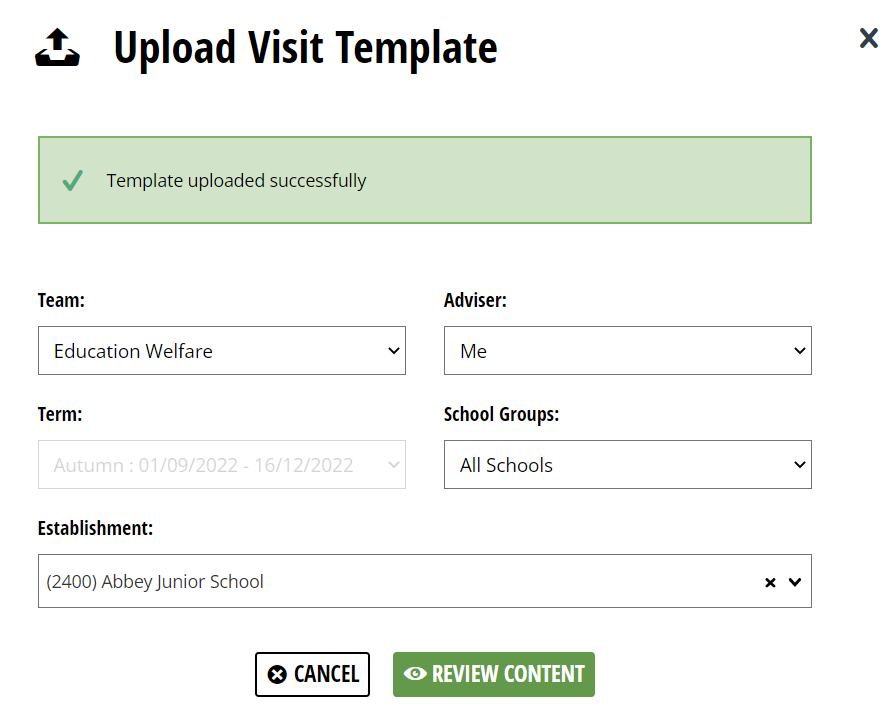Screen dimensions: 890x715
Task: Click the Template uploaded successfully banner
Action: (x=425, y=180)
